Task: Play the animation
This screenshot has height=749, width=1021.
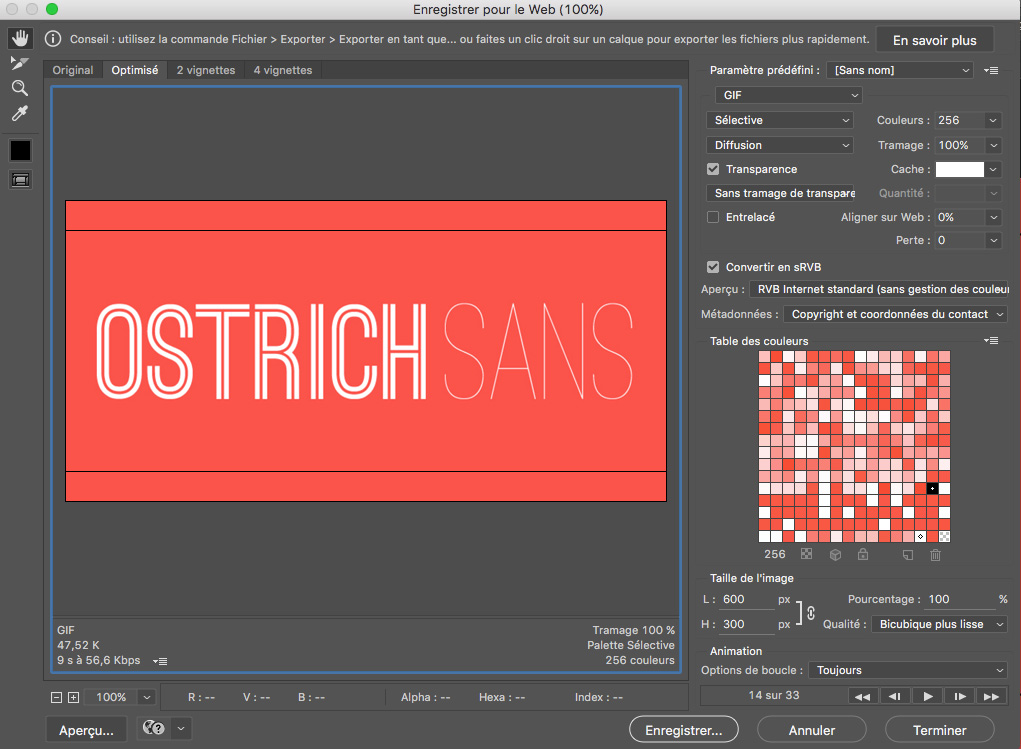Action: [928, 696]
